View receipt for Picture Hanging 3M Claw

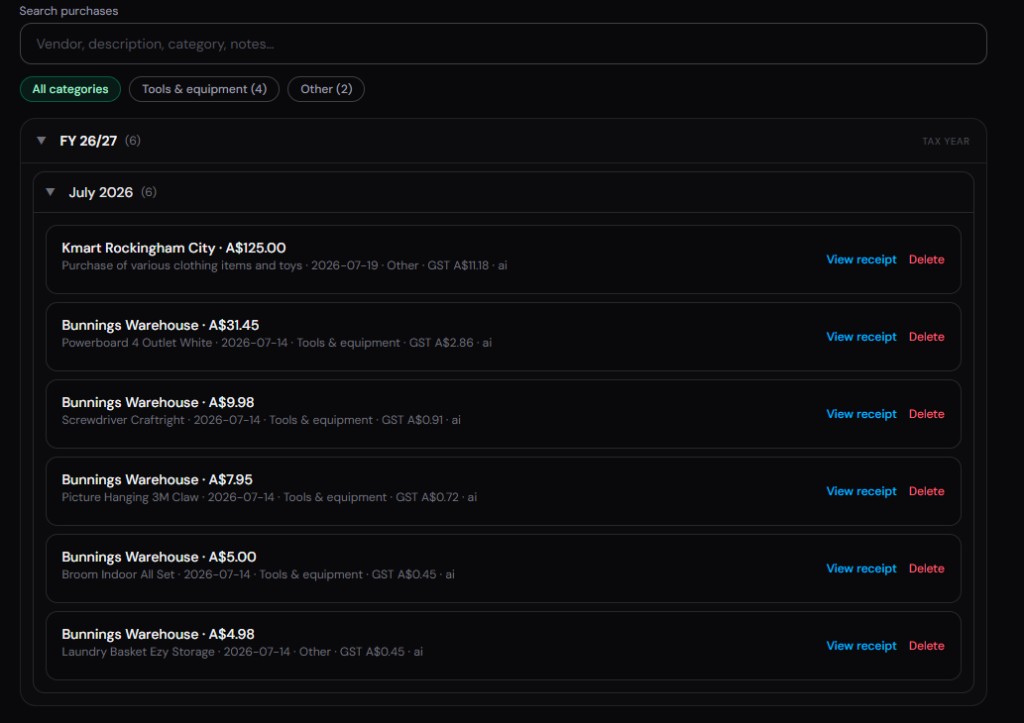coord(861,490)
